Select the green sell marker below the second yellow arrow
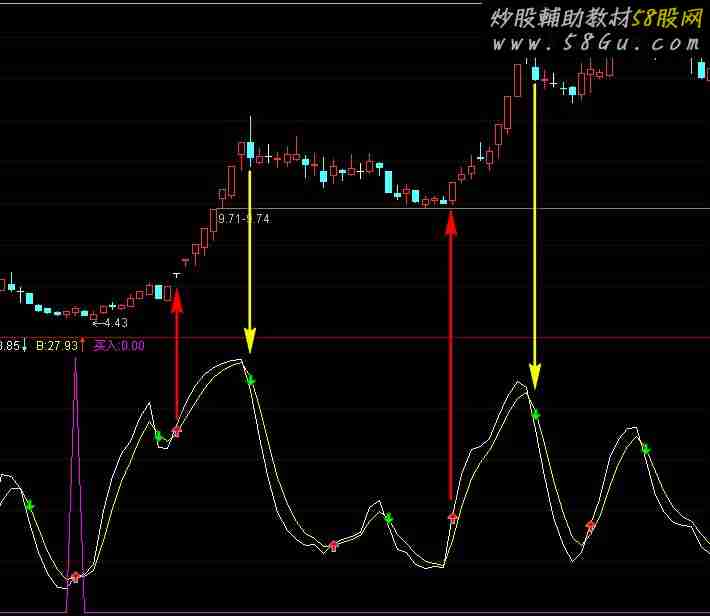This screenshot has width=710, height=616. coord(536,414)
